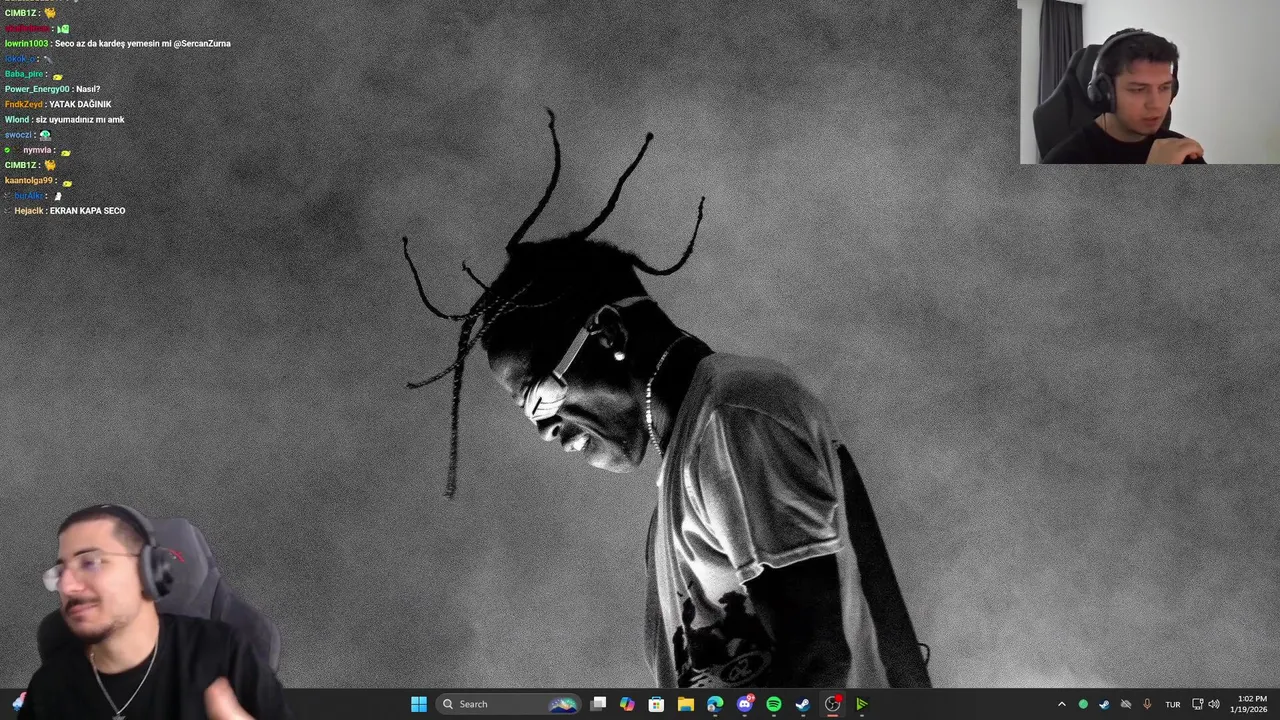
Task: Open Microsoft Store from the taskbar
Action: click(656, 704)
